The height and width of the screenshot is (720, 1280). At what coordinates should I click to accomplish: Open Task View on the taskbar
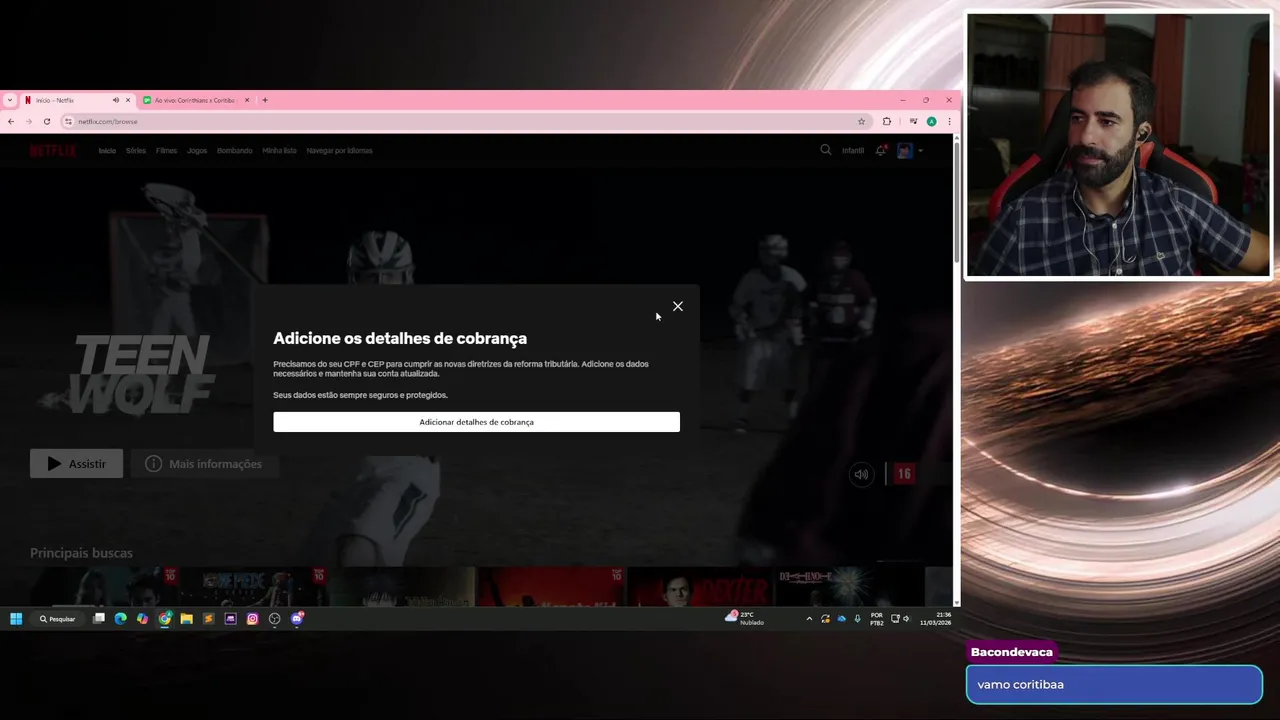tap(99, 619)
